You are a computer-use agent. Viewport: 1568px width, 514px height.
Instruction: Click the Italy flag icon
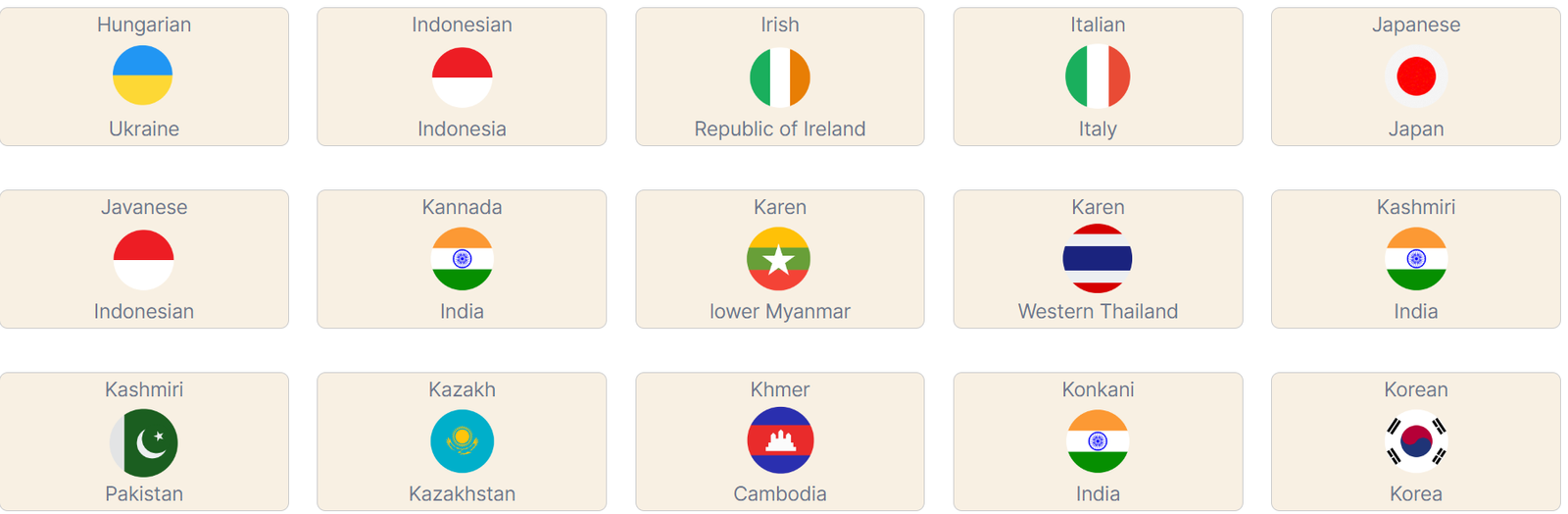point(1097,77)
